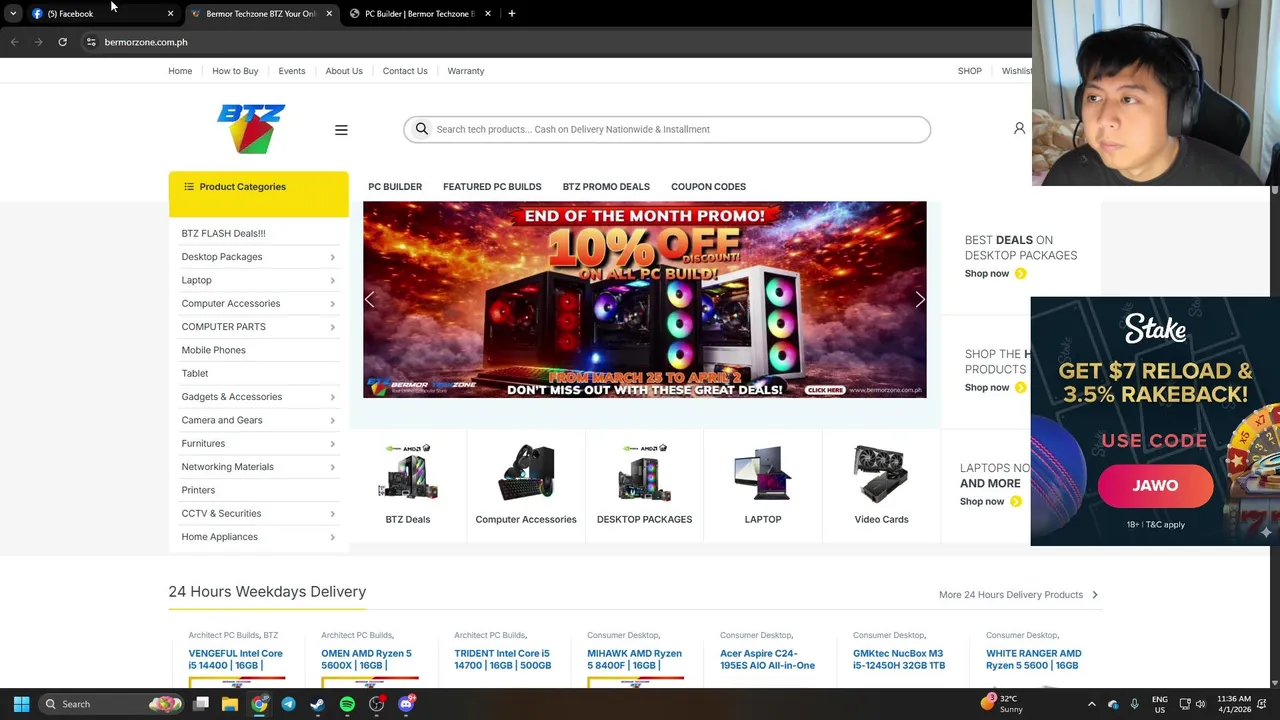The width and height of the screenshot is (1280, 720).
Task: Click the JAWO code button on Stake ad
Action: [x=1155, y=486]
